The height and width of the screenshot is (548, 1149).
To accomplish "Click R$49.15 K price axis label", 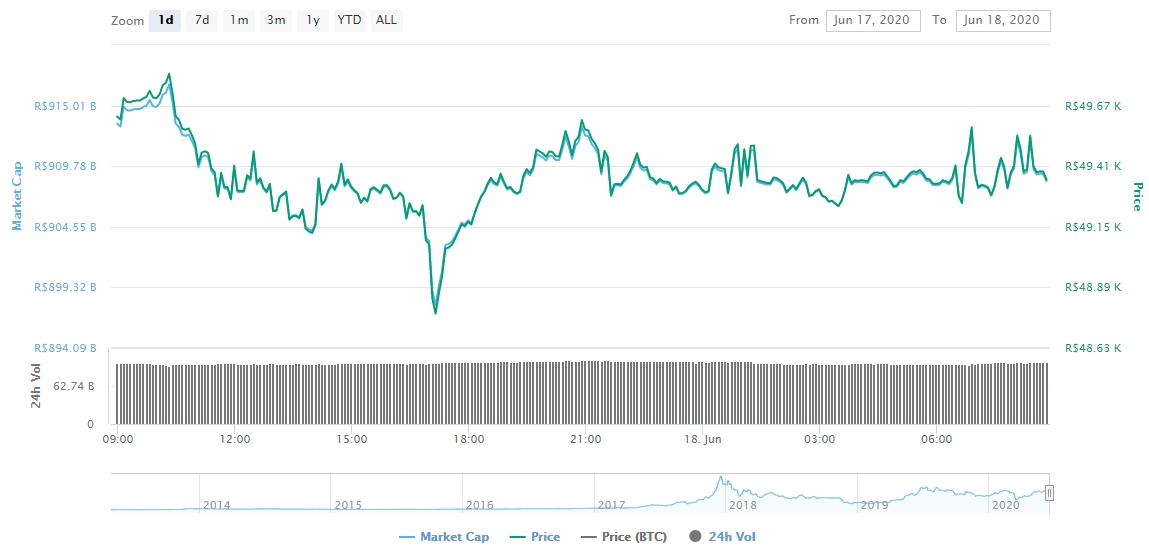I will pyautogui.click(x=1093, y=227).
